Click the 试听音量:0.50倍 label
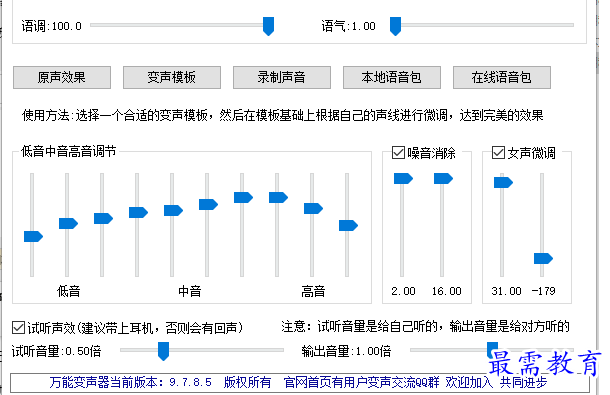Viewport: 610px width, 395px height. point(56,351)
